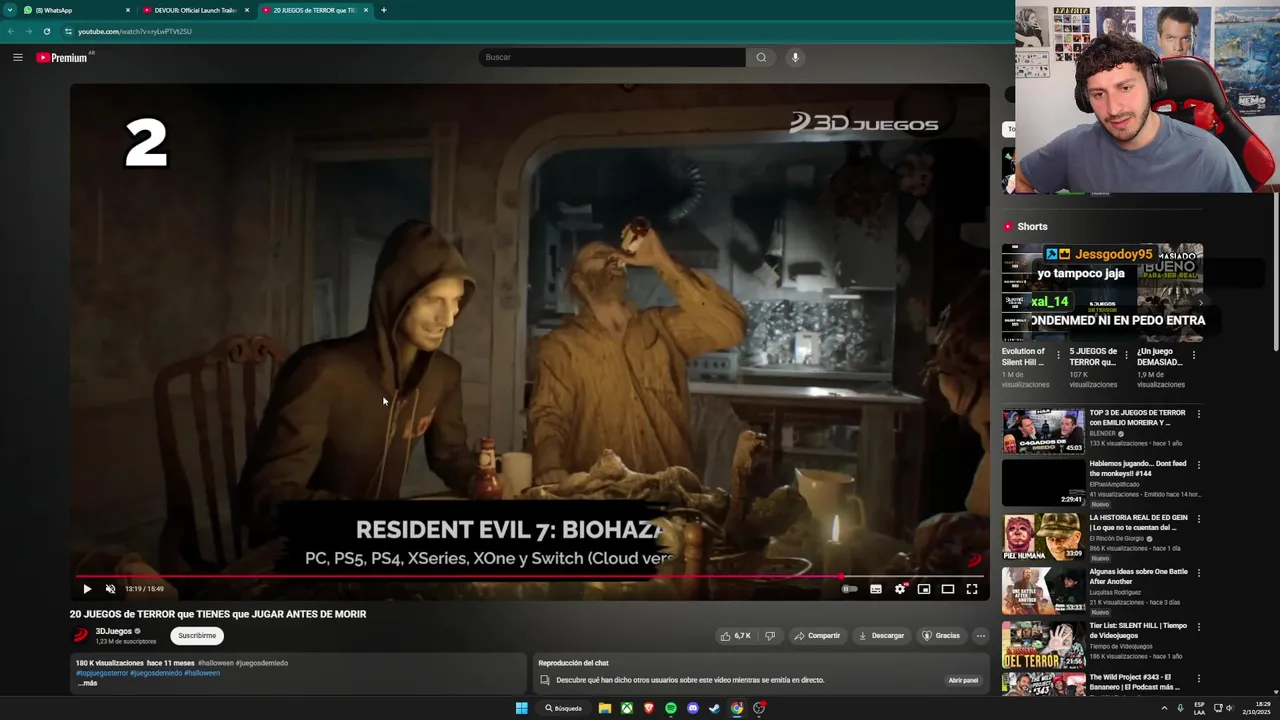This screenshot has height=720, width=1280.
Task: Click the #halloween hashtag in description
Action: pyautogui.click(x=215, y=663)
